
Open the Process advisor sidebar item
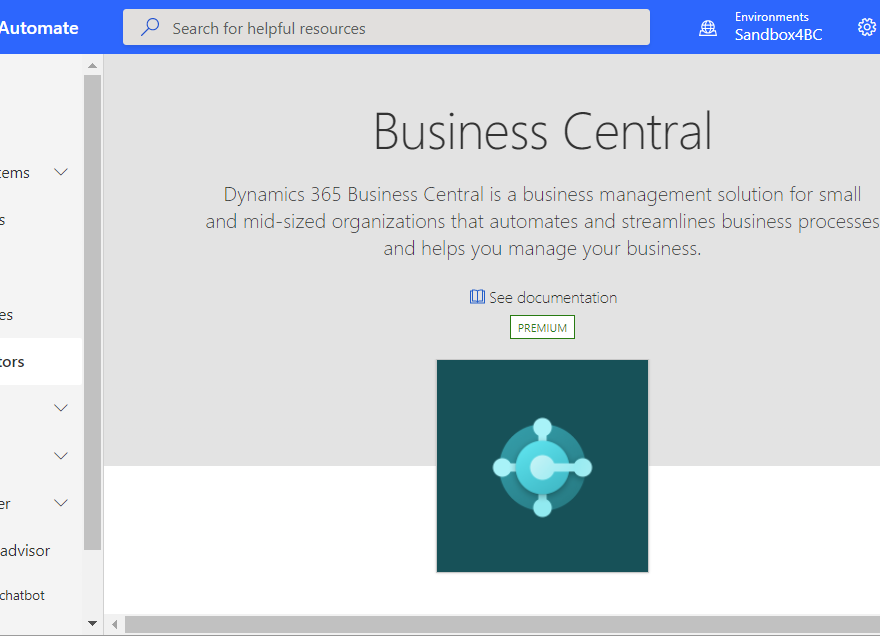tap(25, 551)
